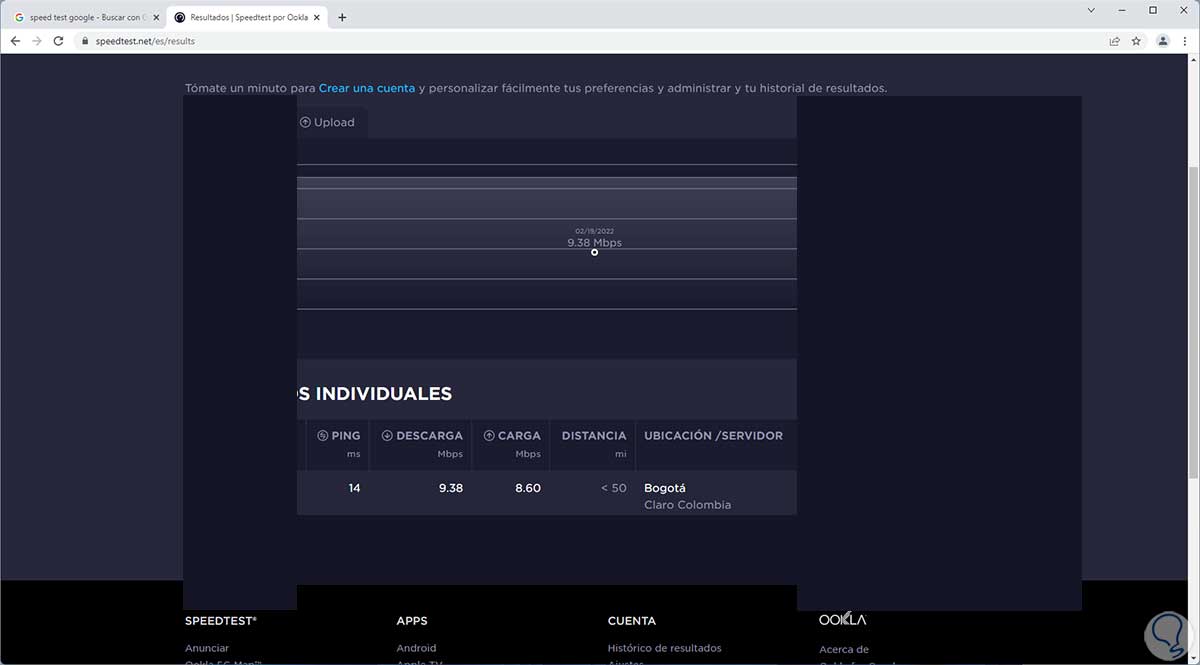Follow the 'Crear una cuenta' link
This screenshot has width=1200, height=665.
367,88
